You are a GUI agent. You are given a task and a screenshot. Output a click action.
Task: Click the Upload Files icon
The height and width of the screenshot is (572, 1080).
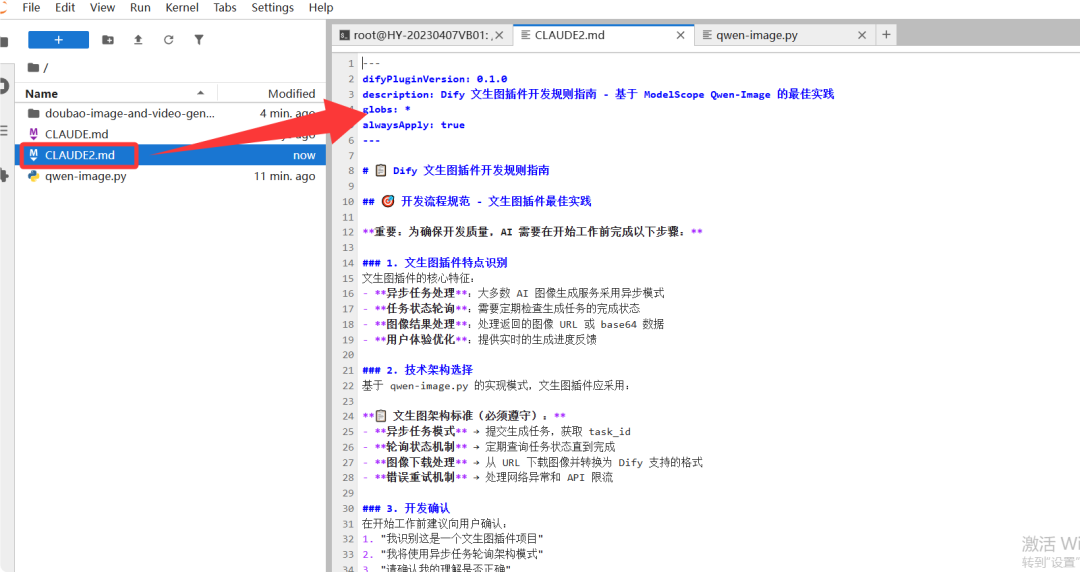138,40
